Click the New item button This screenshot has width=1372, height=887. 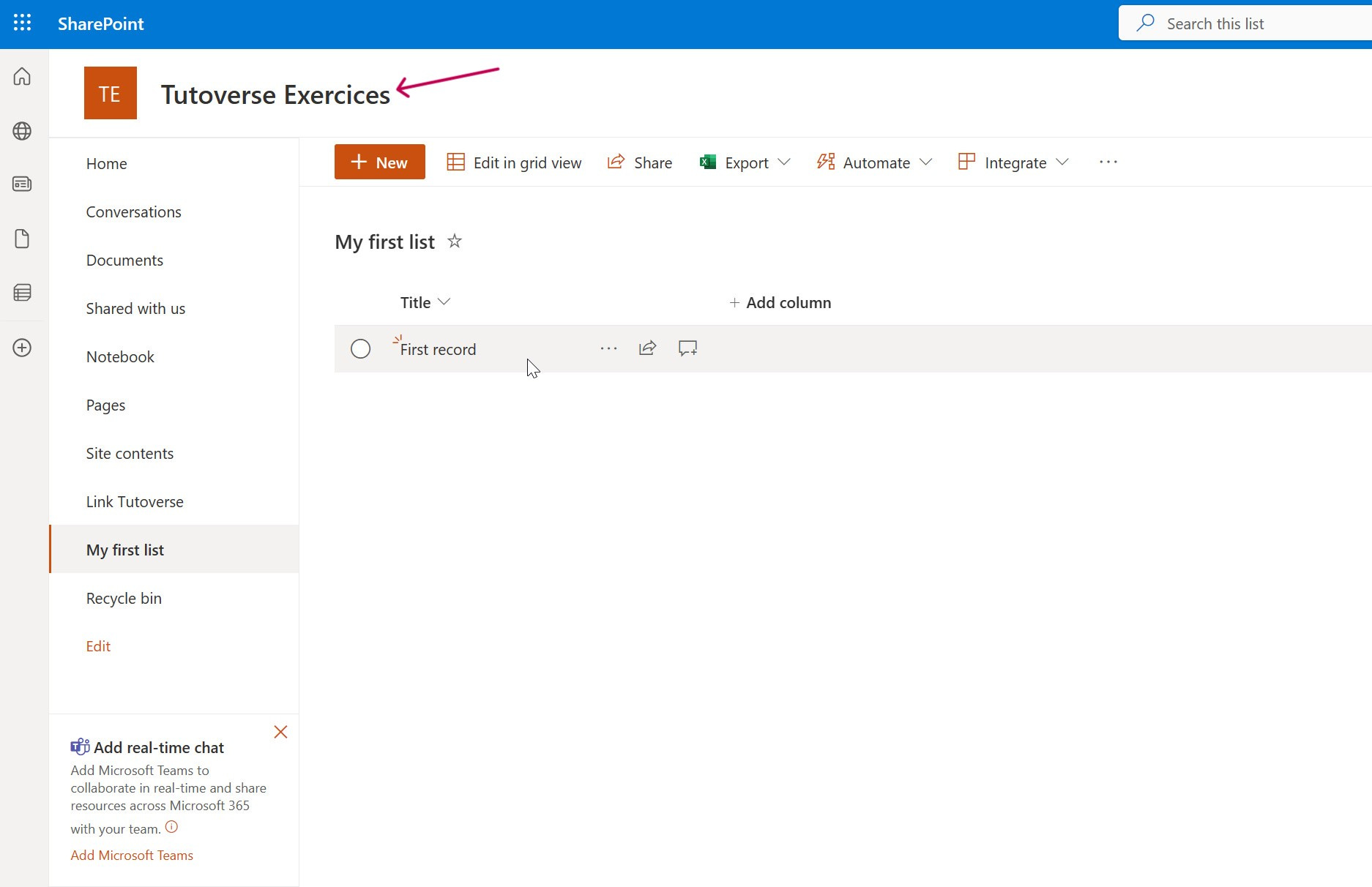click(380, 162)
